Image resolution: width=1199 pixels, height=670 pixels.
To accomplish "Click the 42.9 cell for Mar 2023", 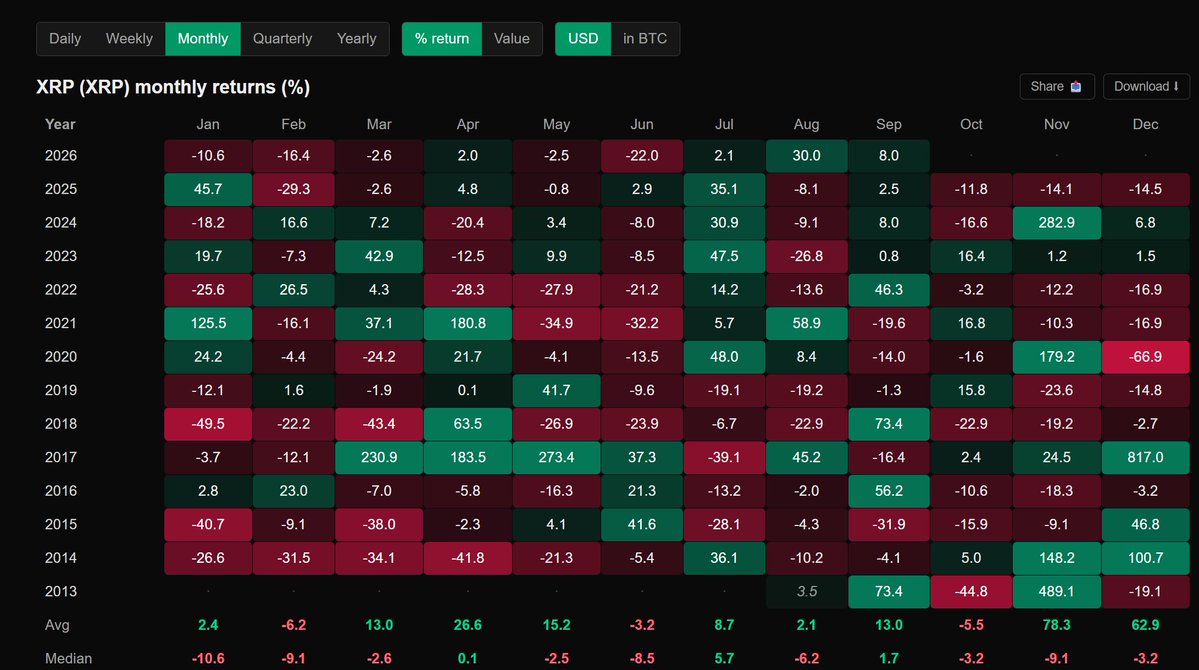I will (379, 256).
